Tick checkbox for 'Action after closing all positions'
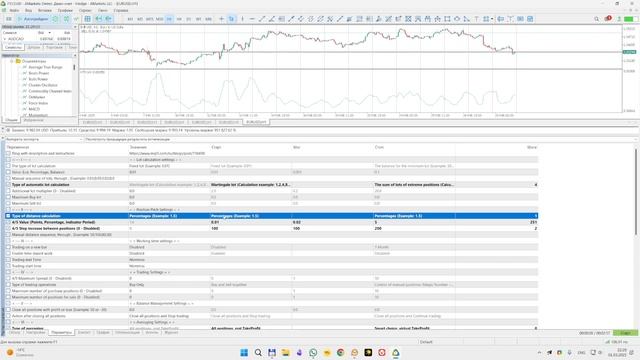This screenshot has height=360, width=640. 8,316
